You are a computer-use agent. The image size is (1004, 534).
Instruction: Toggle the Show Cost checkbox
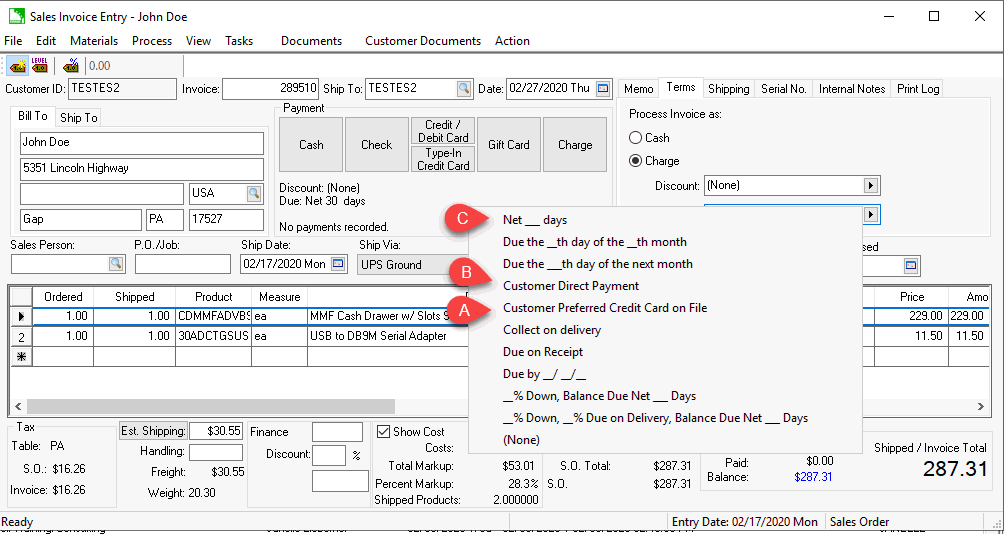pos(384,432)
